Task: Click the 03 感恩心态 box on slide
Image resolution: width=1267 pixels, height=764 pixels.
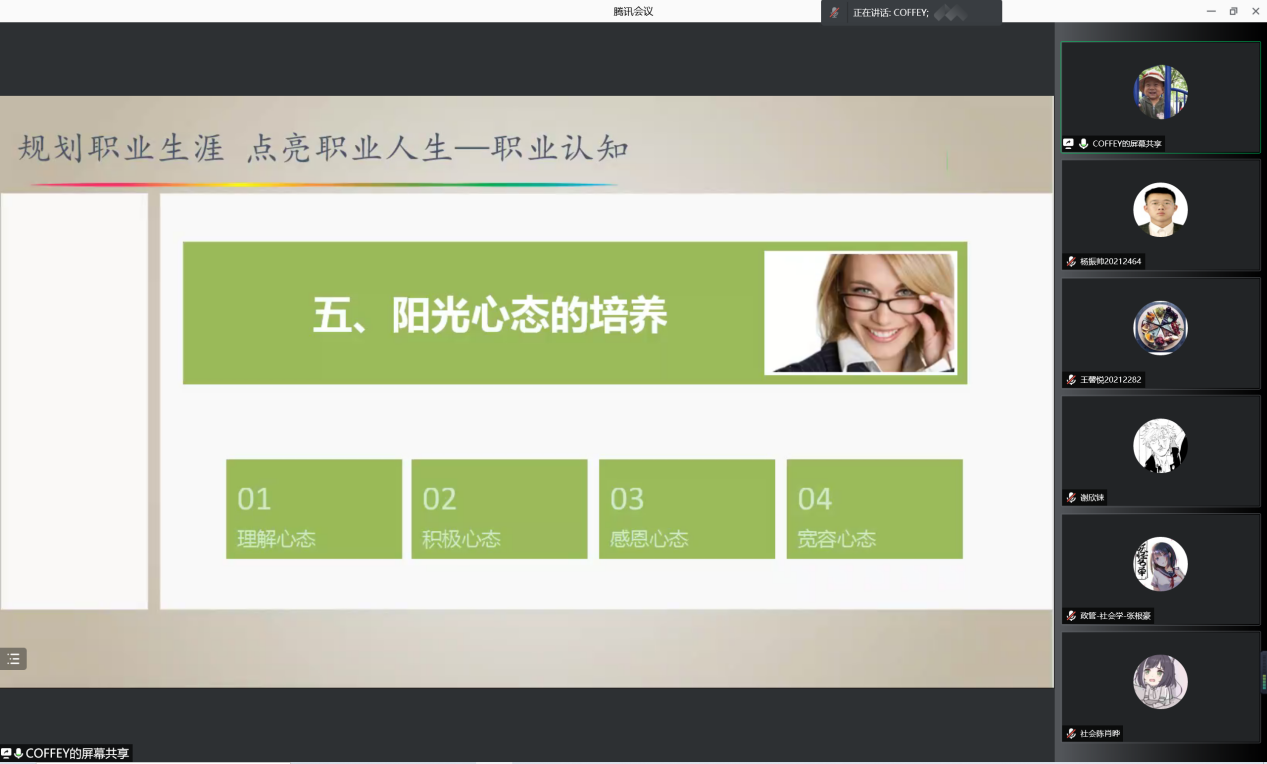Action: pos(686,509)
